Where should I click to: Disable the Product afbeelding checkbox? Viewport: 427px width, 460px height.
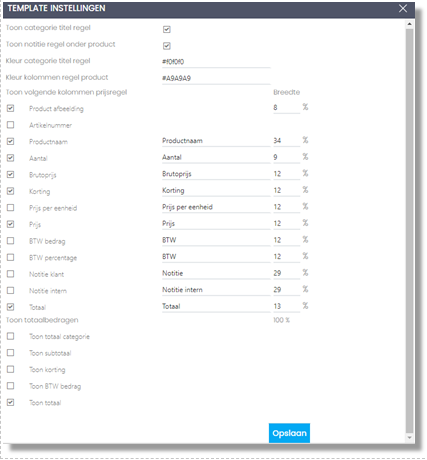pos(11,108)
